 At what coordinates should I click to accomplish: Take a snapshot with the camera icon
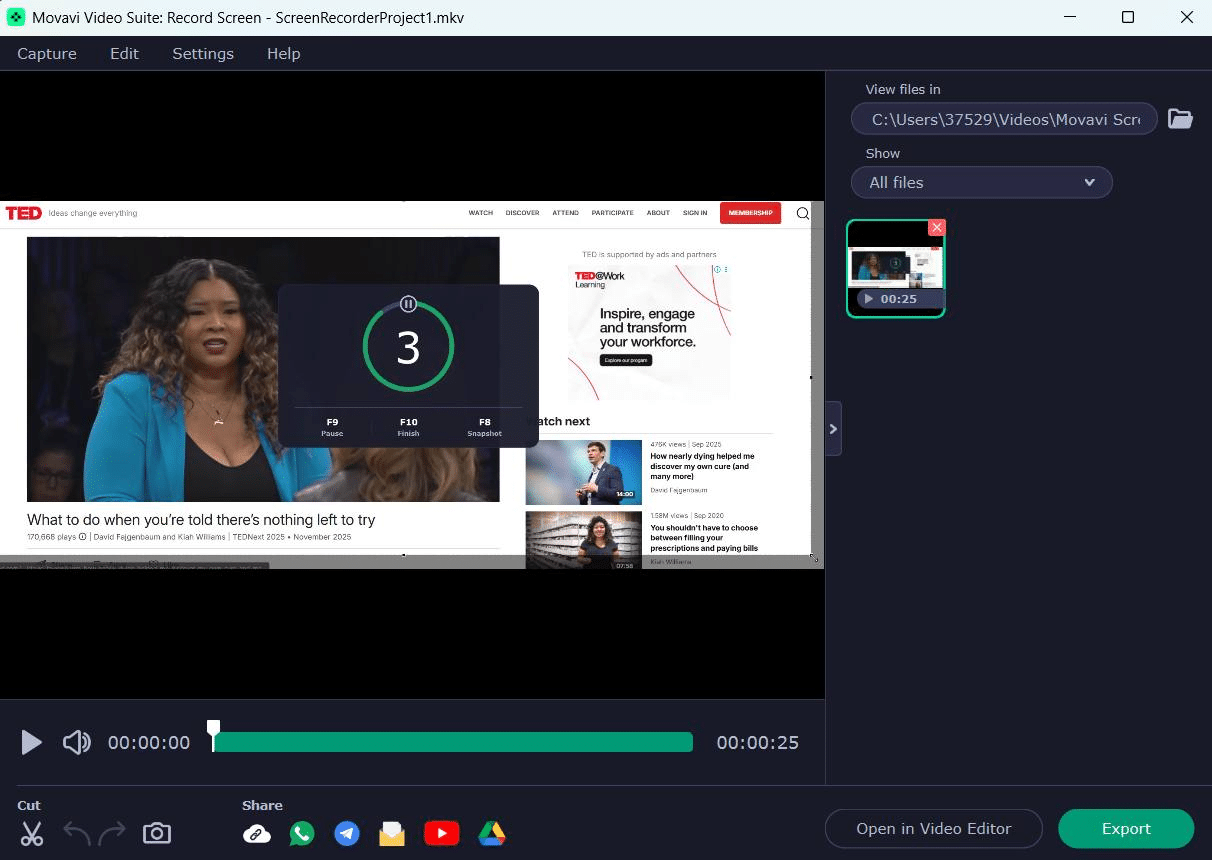157,833
